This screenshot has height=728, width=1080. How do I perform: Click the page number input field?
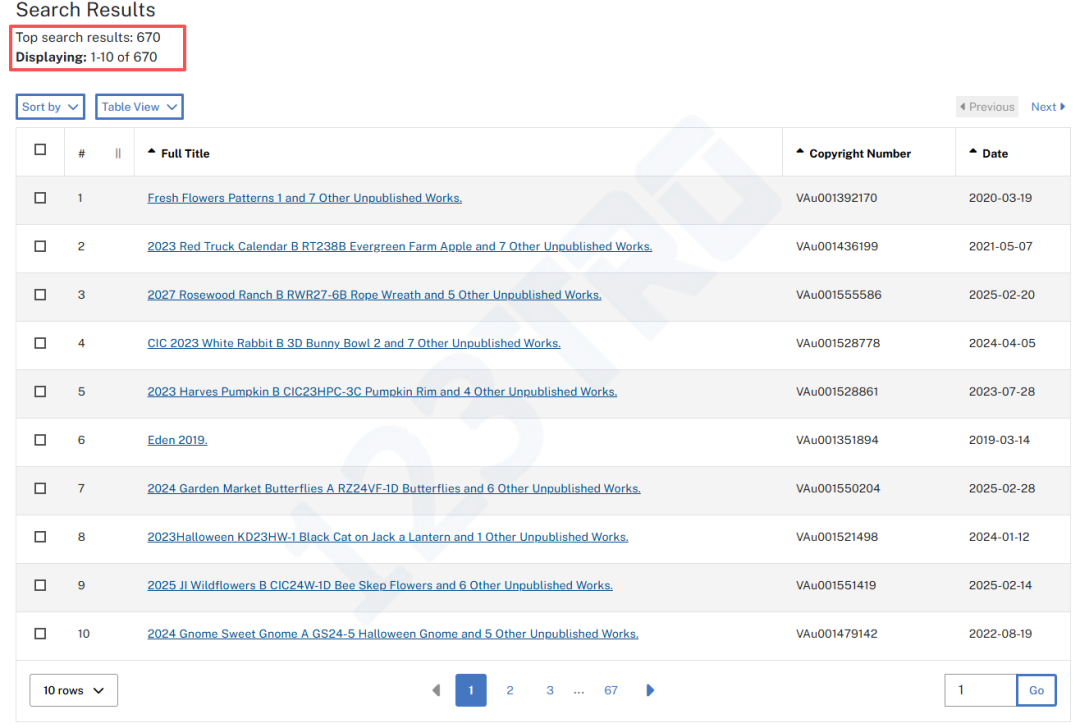pos(980,690)
